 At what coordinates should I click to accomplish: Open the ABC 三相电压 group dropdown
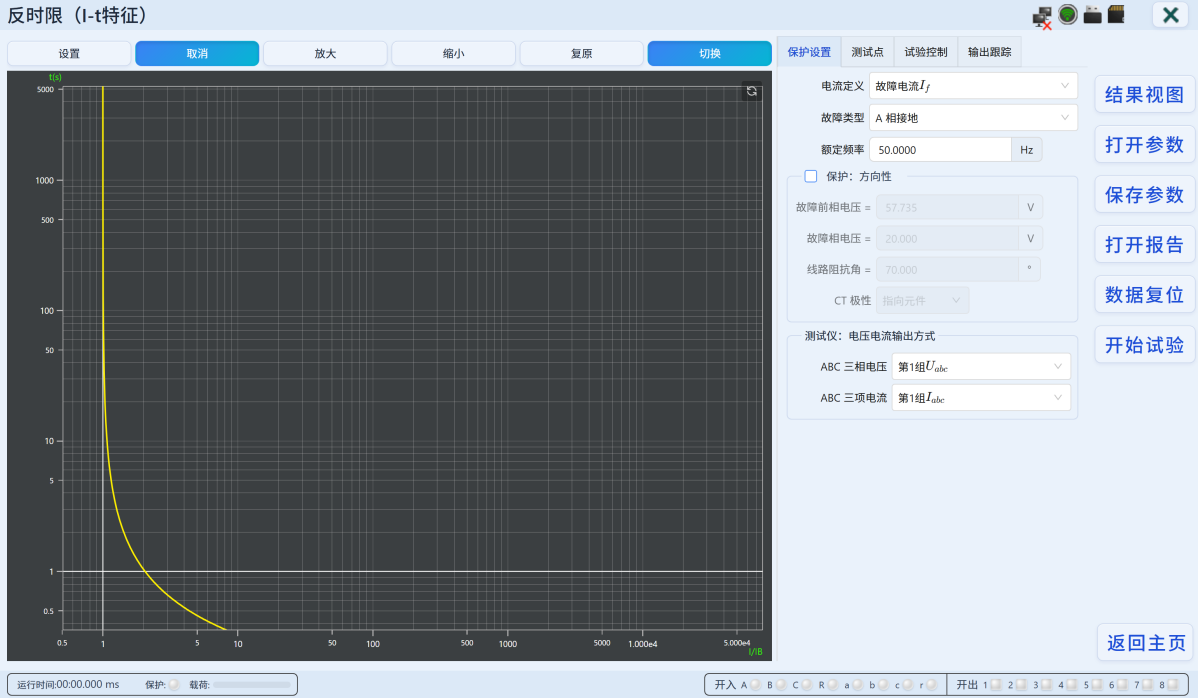(x=981, y=367)
